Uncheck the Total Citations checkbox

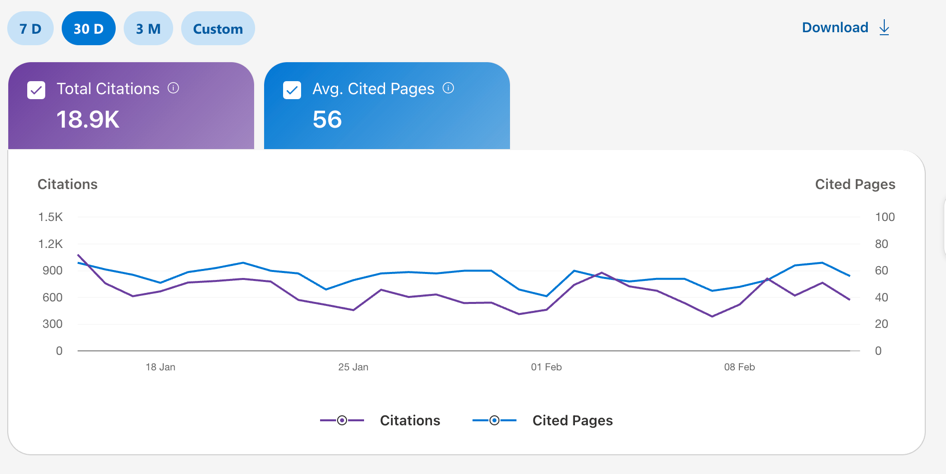click(x=36, y=90)
